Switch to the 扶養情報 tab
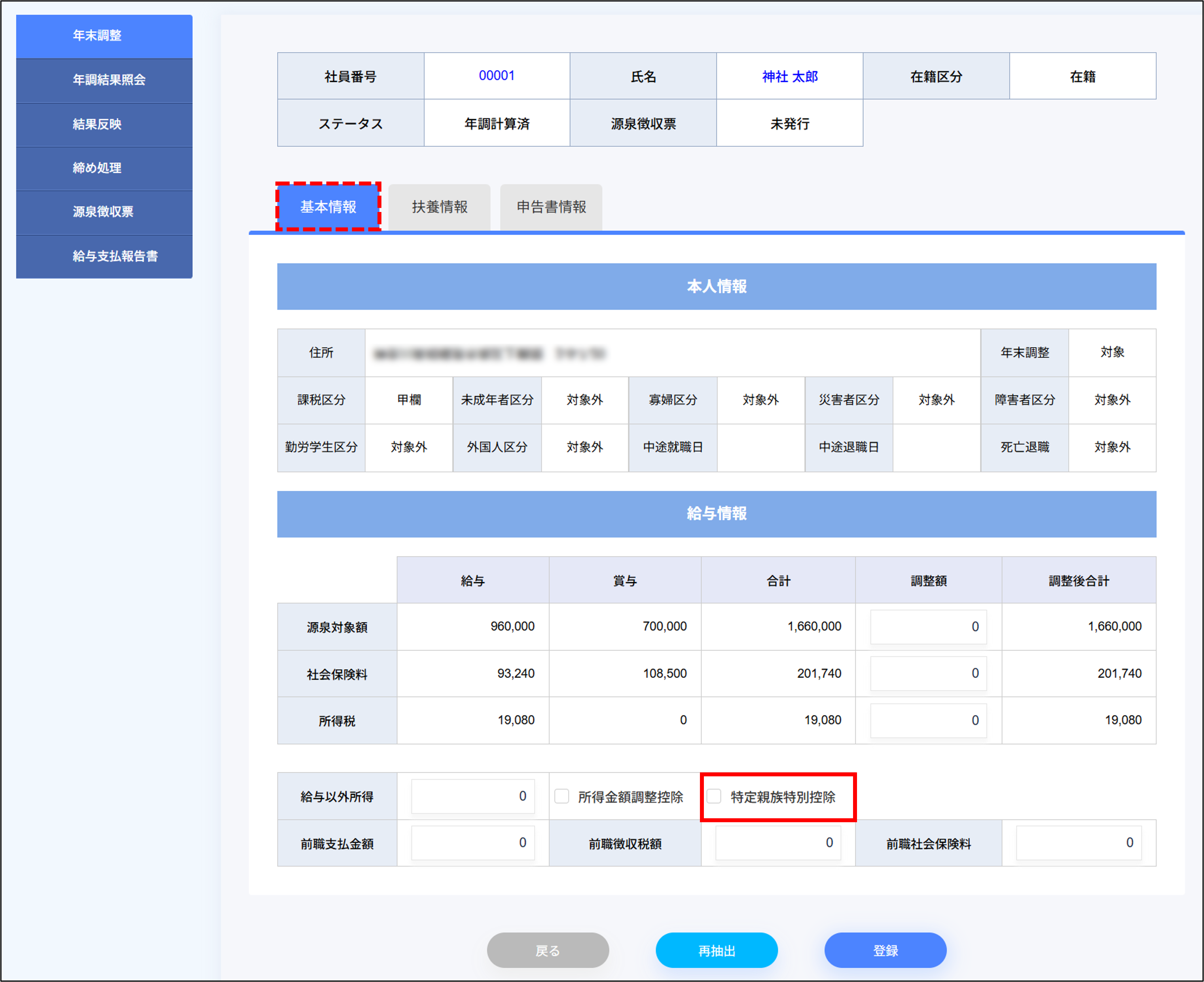1204x982 pixels. tap(439, 207)
